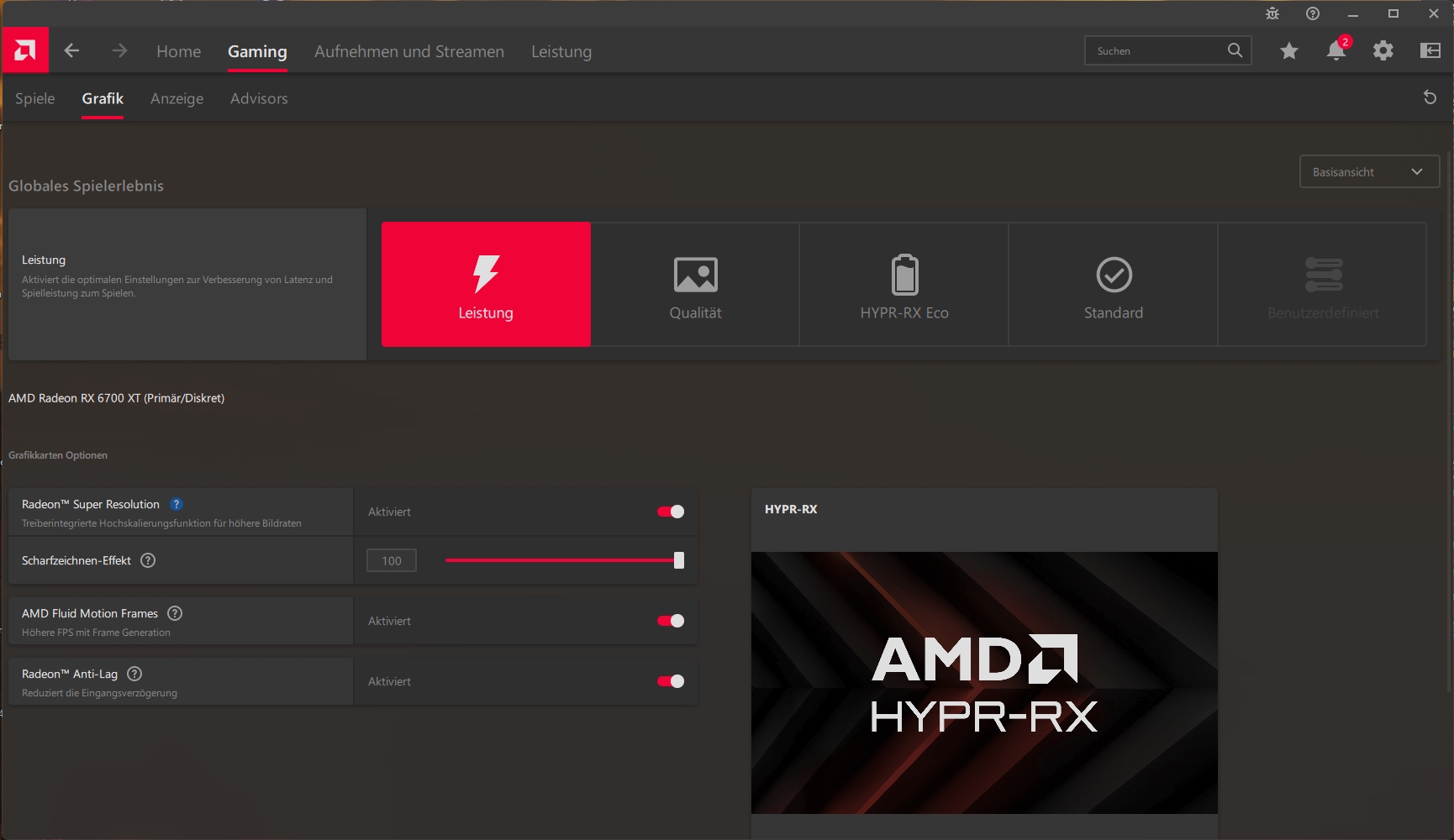Switch to the Grafik sub-tab
Viewport: 1454px width, 840px height.
tap(103, 98)
